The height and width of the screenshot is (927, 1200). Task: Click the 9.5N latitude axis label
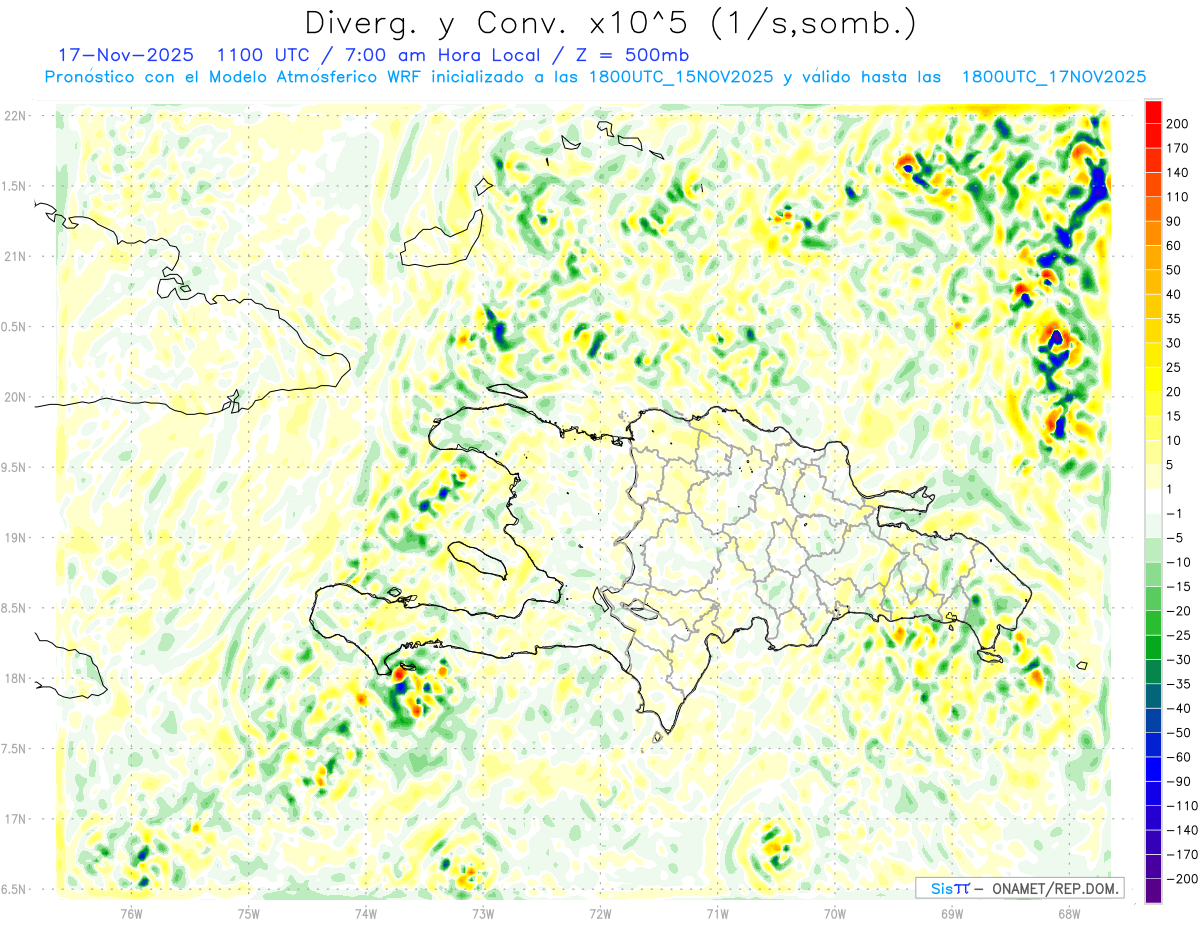[x=14, y=468]
